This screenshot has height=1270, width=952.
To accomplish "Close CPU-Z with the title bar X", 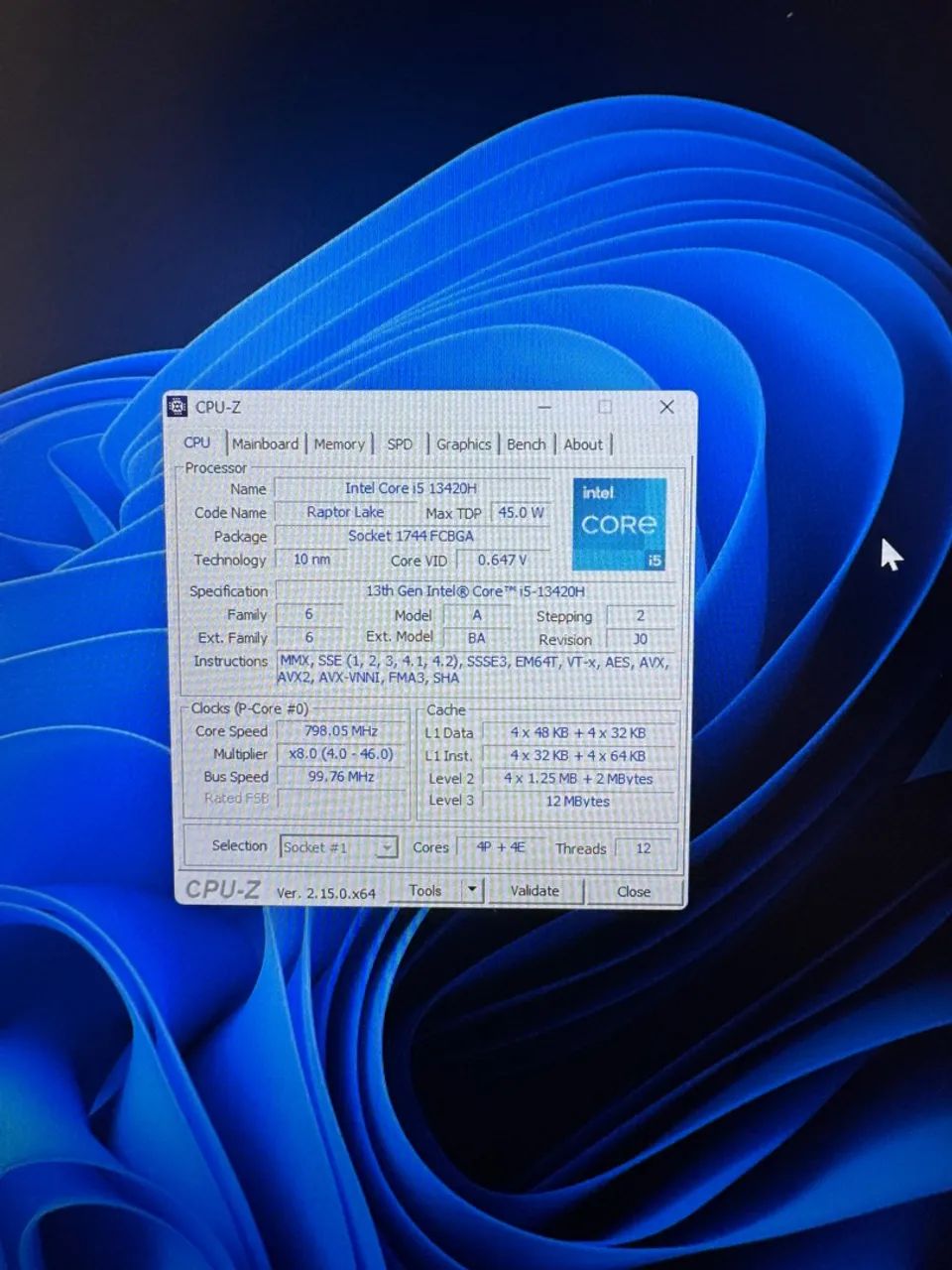I will 666,407.
